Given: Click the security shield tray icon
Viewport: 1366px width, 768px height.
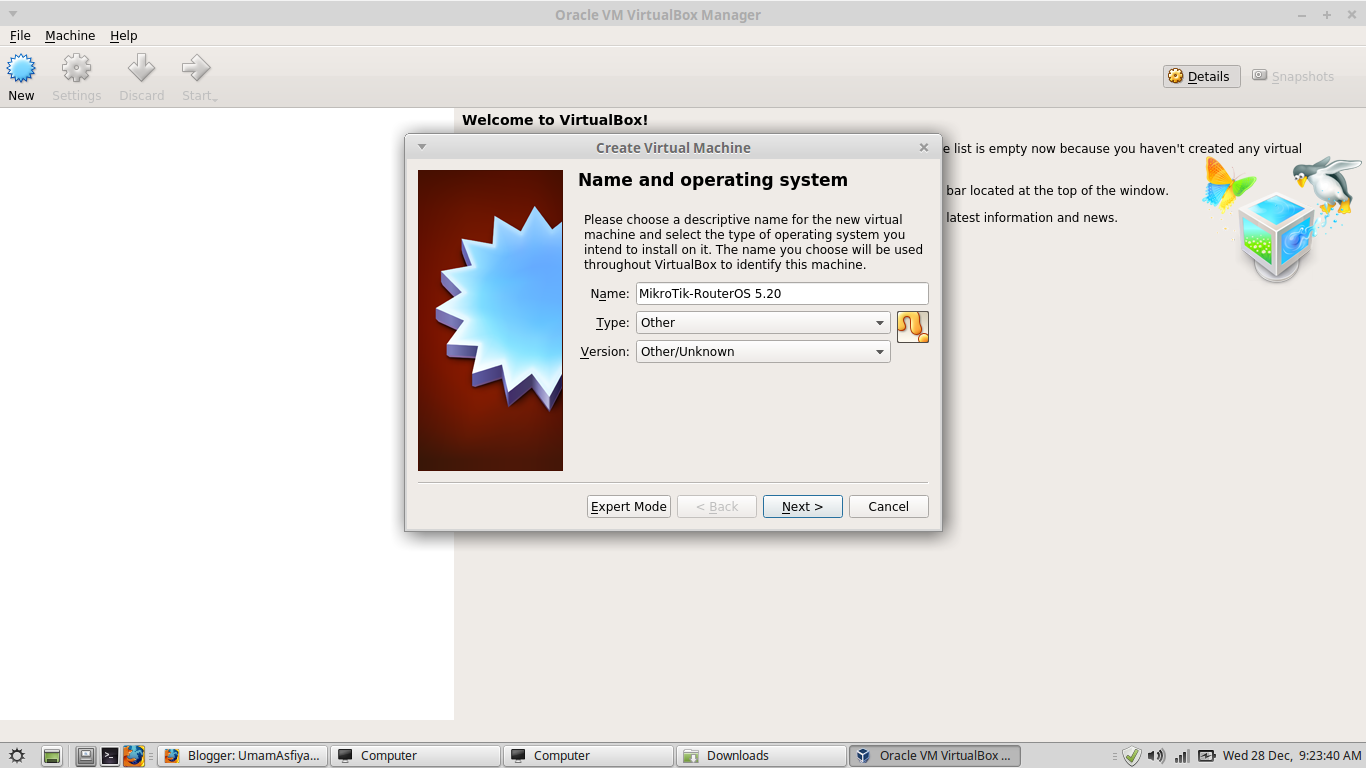Looking at the screenshot, I should pyautogui.click(x=1132, y=756).
